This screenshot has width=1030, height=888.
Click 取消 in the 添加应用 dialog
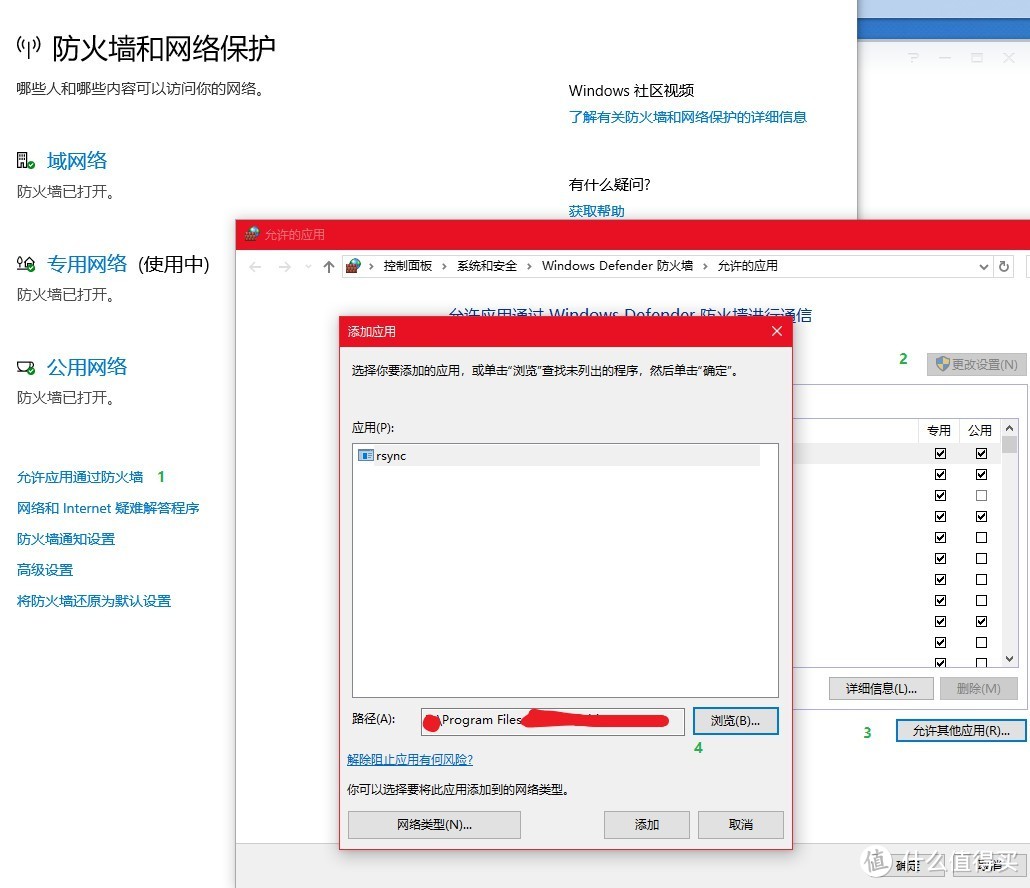tap(740, 824)
